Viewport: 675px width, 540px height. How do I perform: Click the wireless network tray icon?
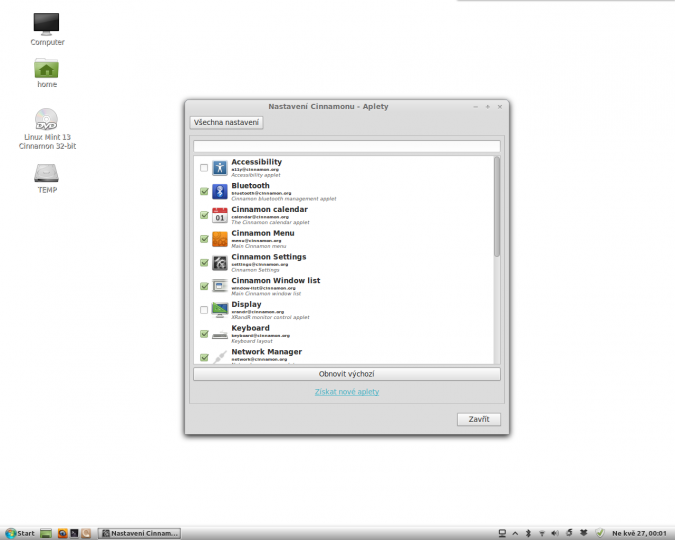[542, 534]
